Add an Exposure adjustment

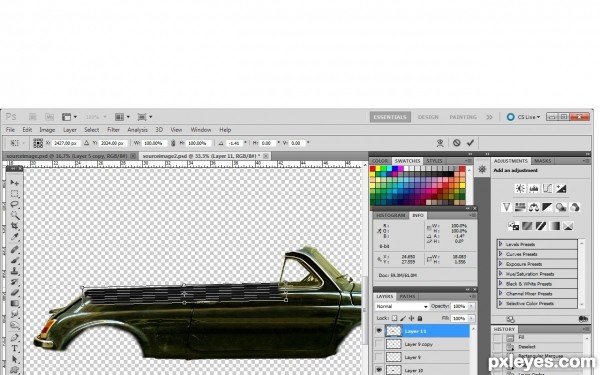coord(561,188)
